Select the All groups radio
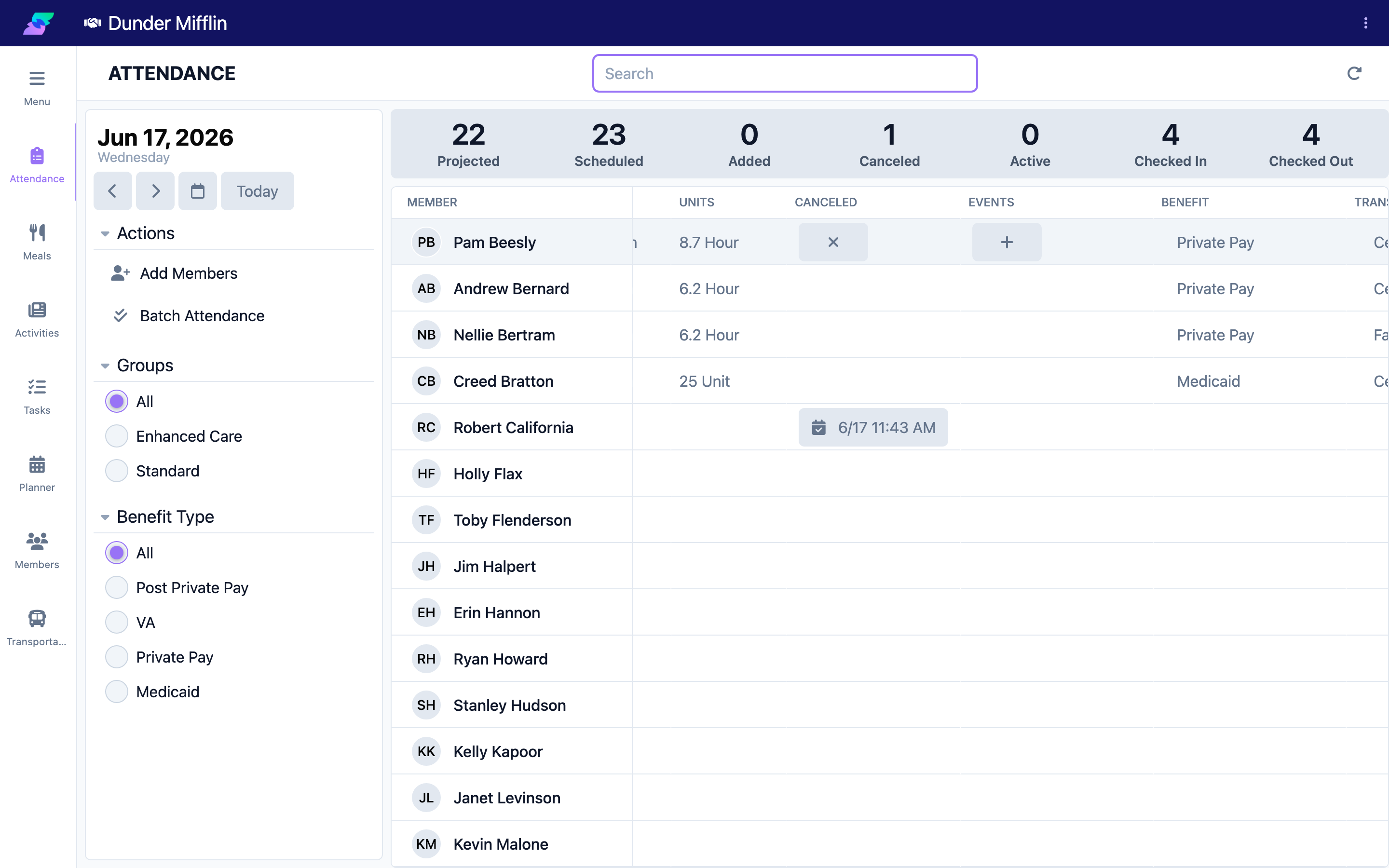The height and width of the screenshot is (868, 1389). pyautogui.click(x=117, y=402)
